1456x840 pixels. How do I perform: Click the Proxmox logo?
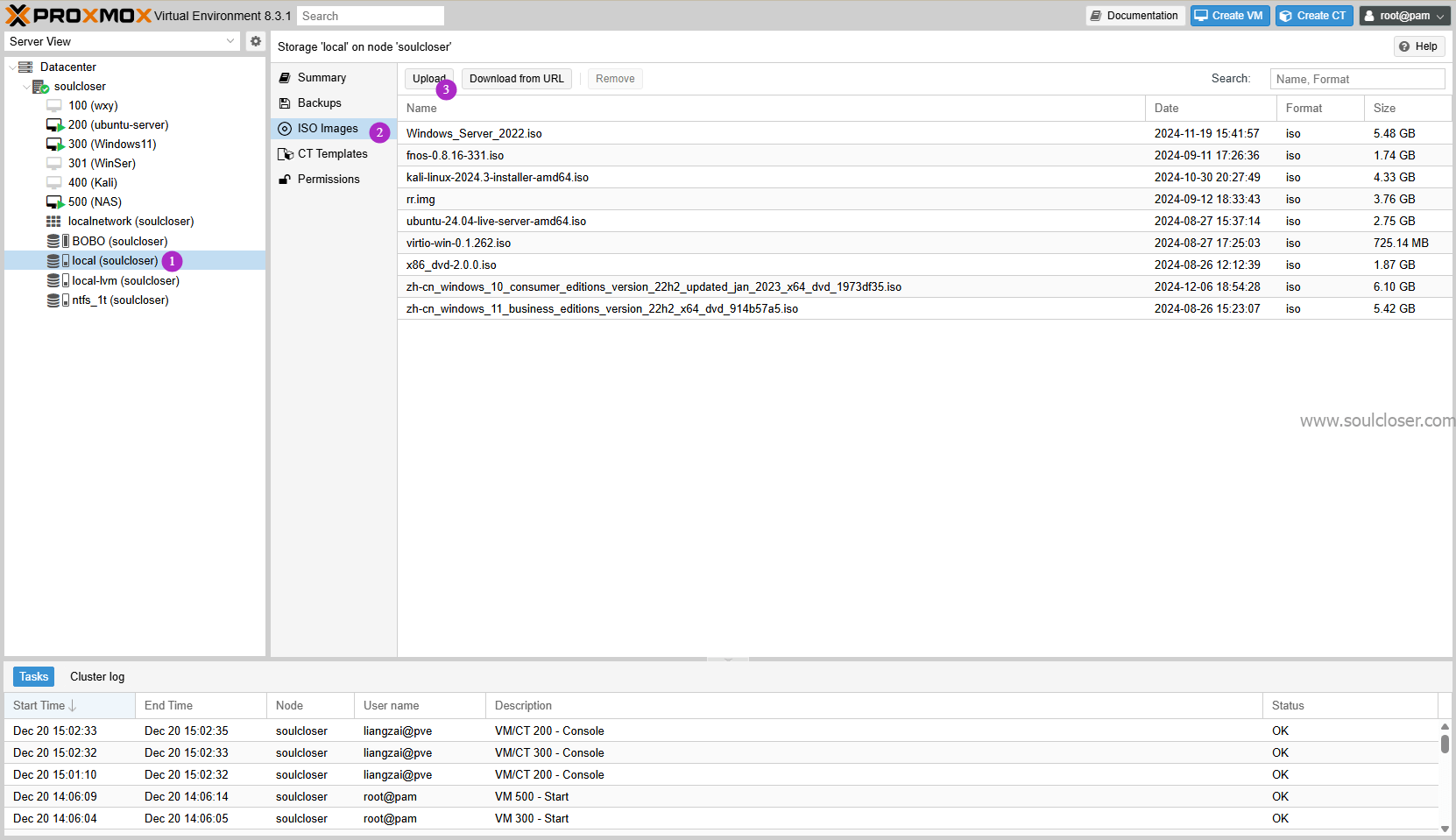(79, 16)
